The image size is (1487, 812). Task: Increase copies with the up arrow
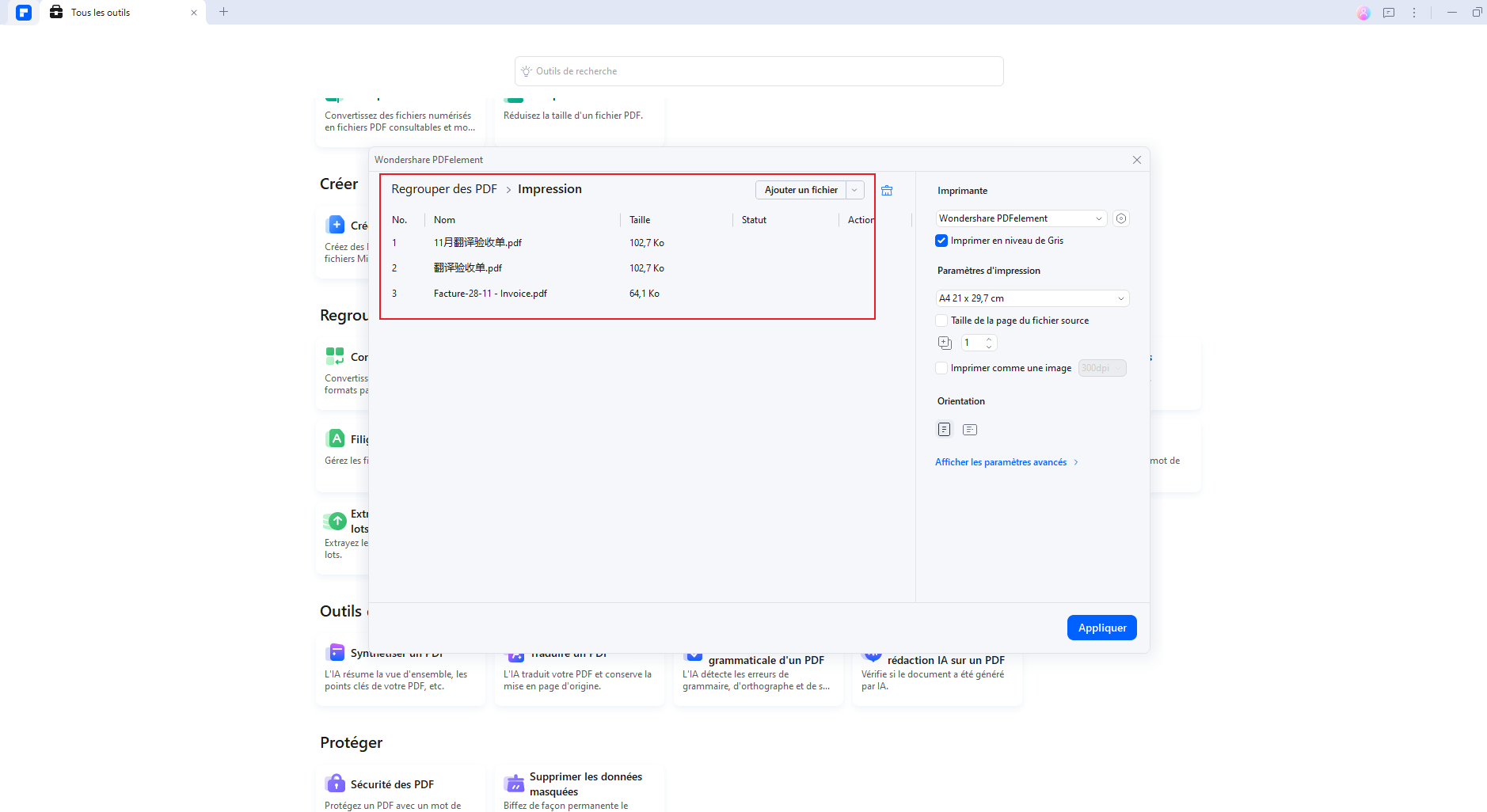tap(989, 339)
